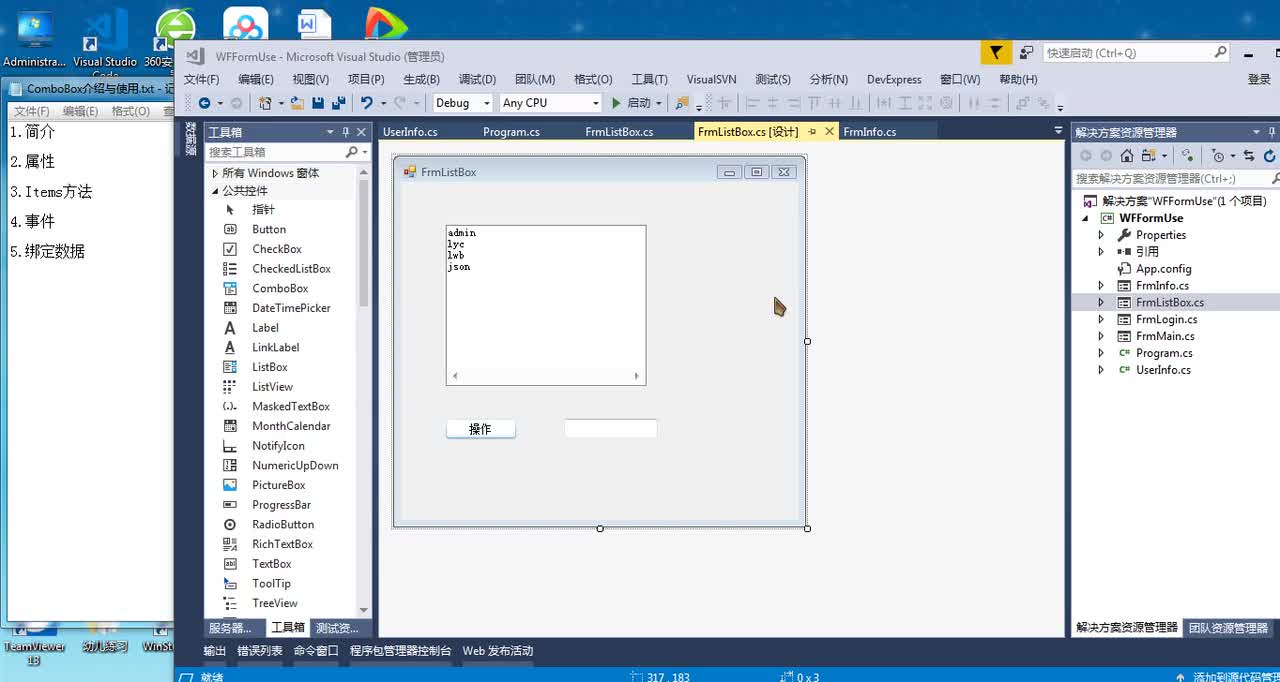Switch to the UserInfo.cs tab
1280x682 pixels.
point(410,132)
